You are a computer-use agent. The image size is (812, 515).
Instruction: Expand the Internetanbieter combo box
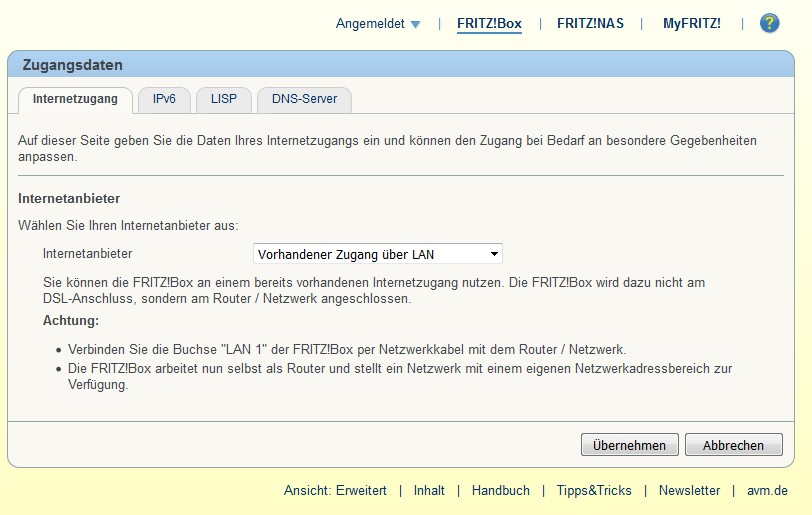pos(377,254)
